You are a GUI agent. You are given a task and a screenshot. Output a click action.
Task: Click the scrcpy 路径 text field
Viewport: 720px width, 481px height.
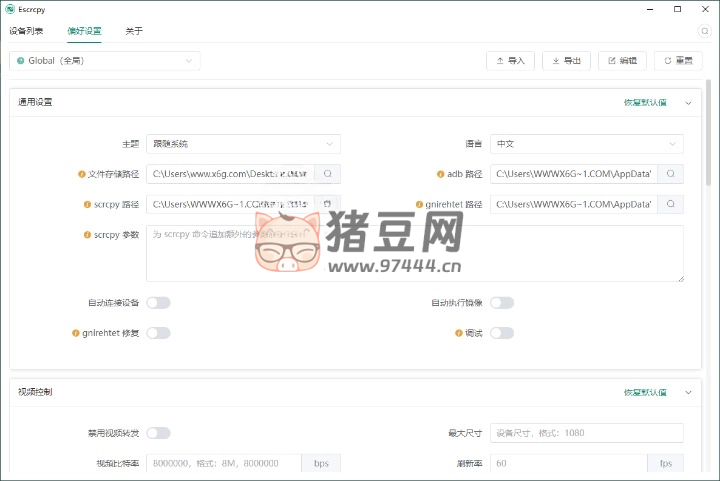coord(231,204)
